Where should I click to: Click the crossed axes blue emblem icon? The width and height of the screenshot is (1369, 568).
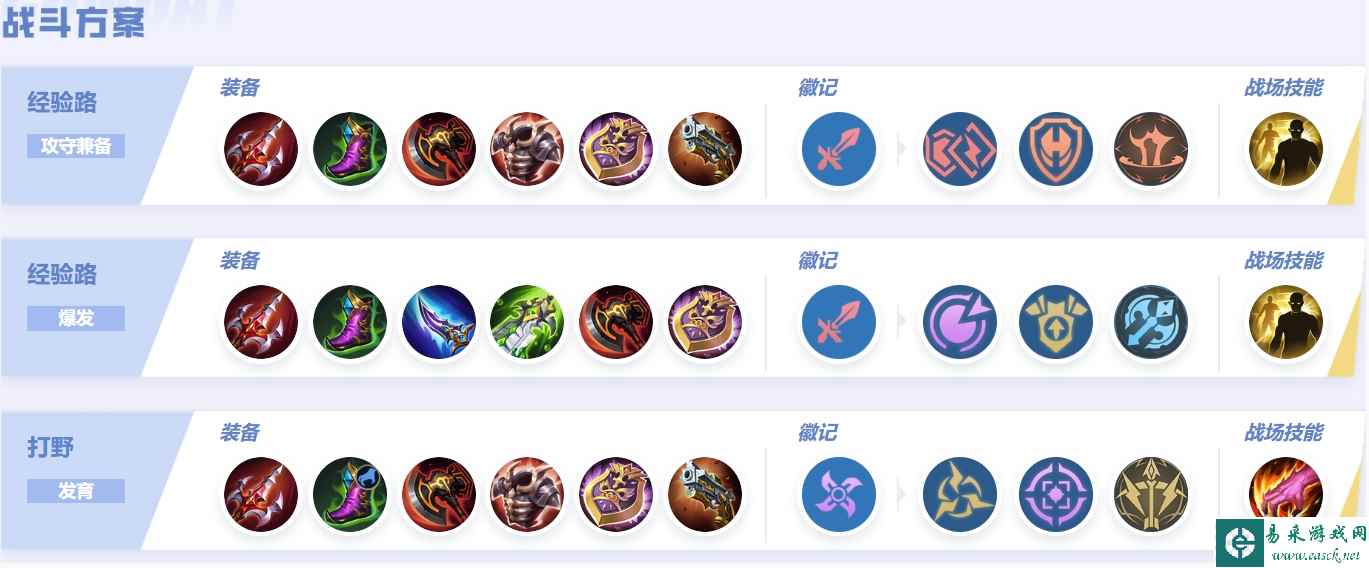click(1150, 322)
